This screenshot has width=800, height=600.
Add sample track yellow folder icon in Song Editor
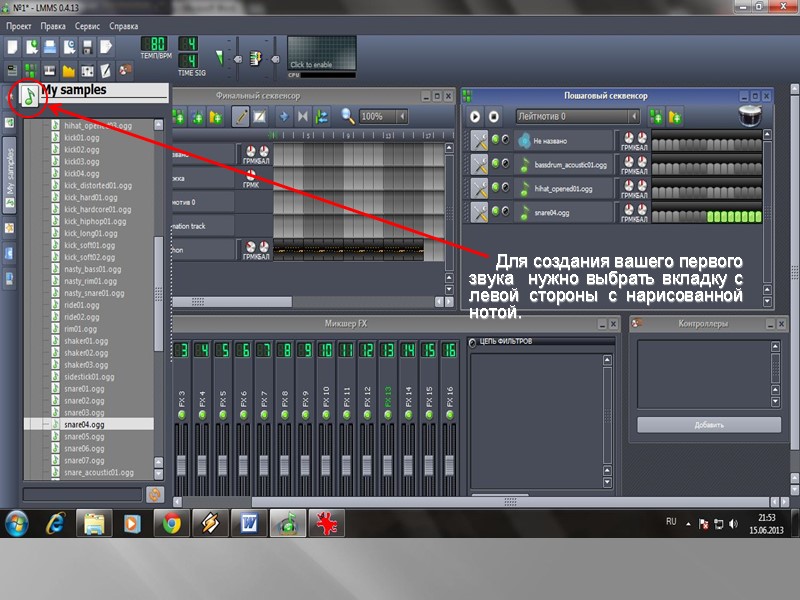[216, 117]
